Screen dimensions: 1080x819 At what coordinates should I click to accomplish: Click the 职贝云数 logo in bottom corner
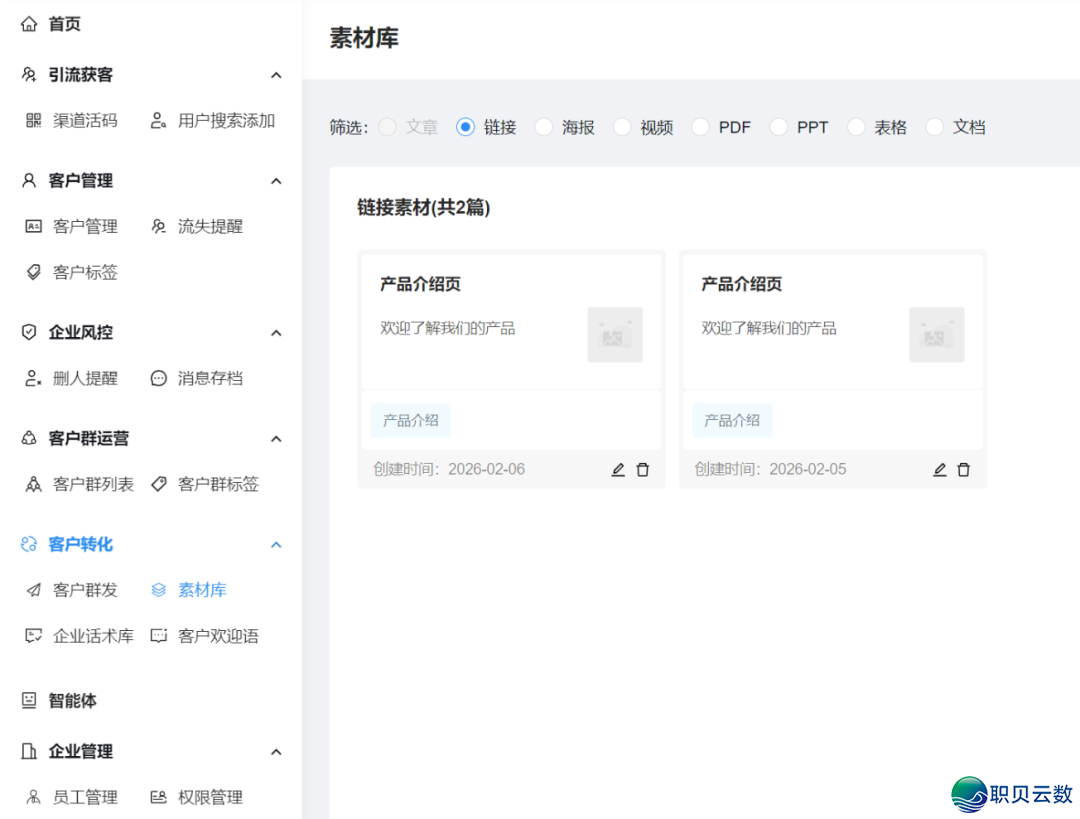point(1000,791)
